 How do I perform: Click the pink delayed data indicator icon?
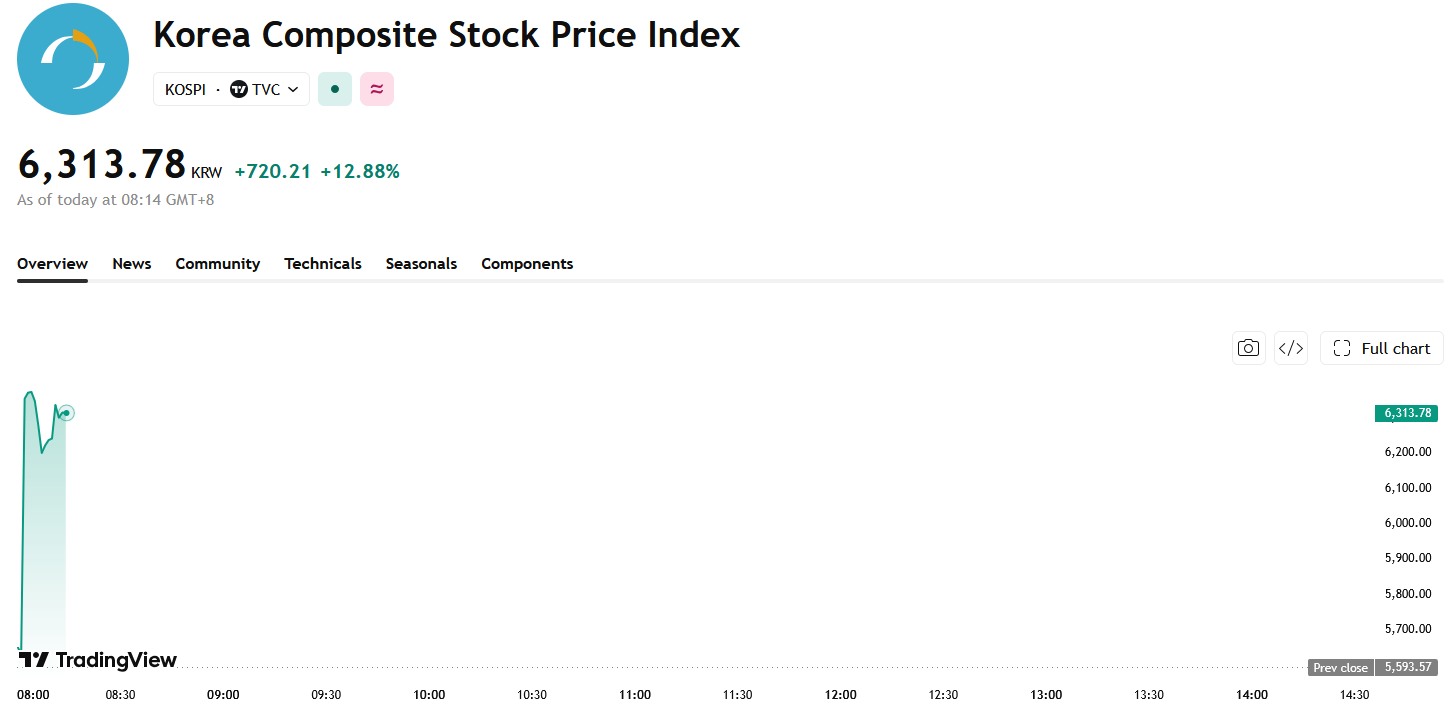pyautogui.click(x=377, y=89)
